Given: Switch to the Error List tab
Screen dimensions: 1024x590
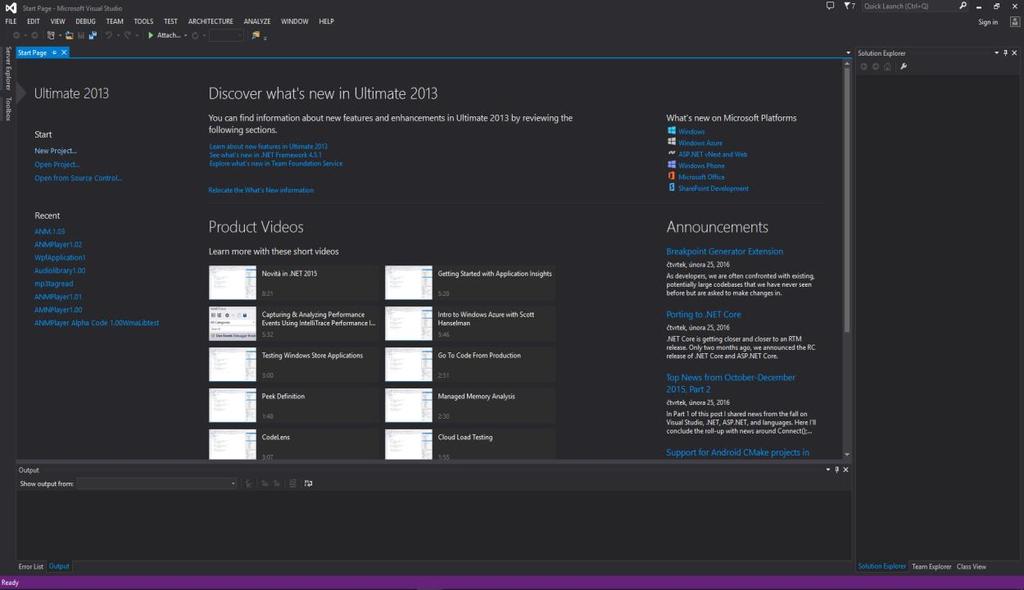Looking at the screenshot, I should pyautogui.click(x=31, y=566).
